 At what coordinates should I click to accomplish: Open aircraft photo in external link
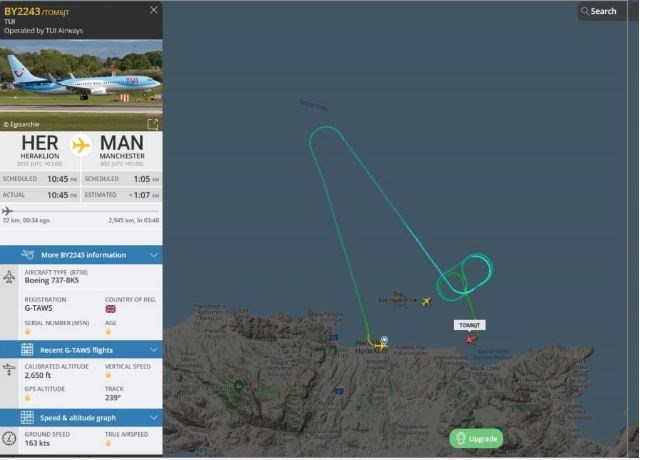pos(153,124)
